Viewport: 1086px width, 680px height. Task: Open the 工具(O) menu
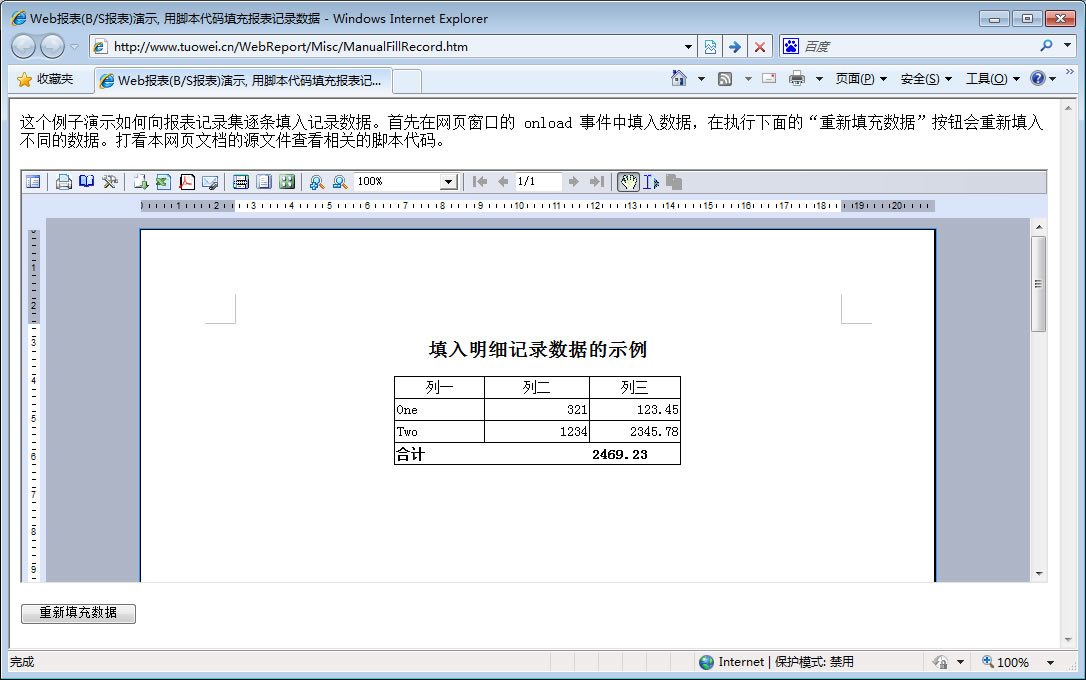tap(992, 79)
